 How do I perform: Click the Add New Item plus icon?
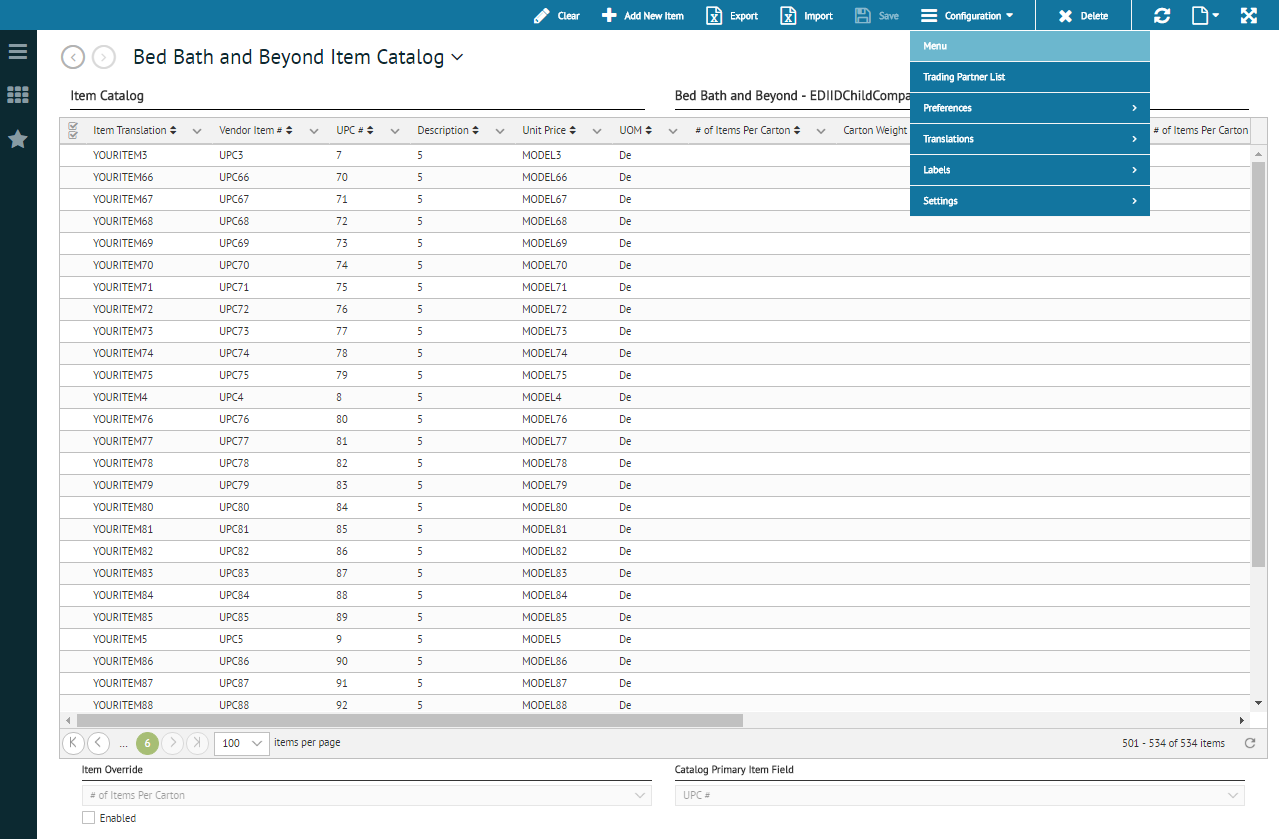click(609, 15)
